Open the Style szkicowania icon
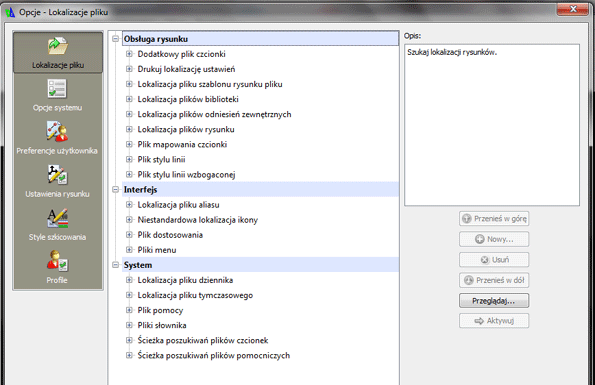 coord(57,218)
